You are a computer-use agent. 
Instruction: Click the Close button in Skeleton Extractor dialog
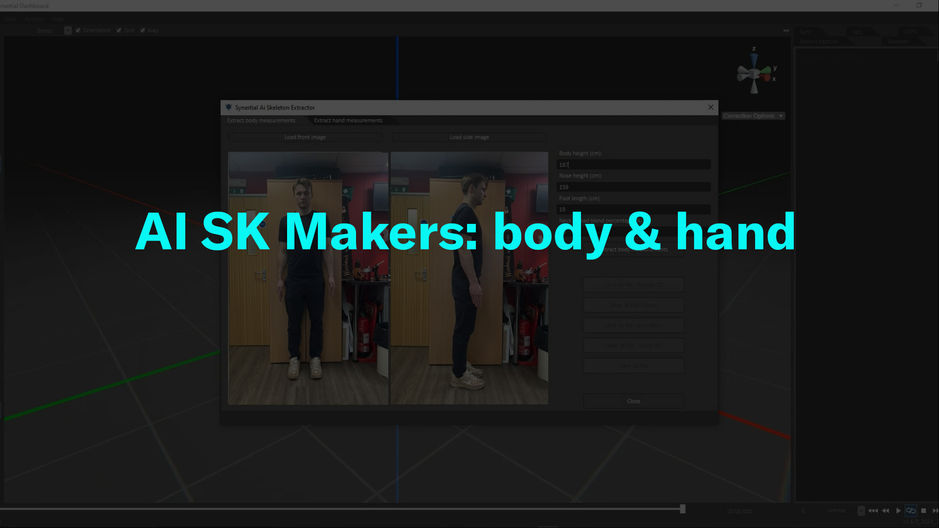[633, 401]
